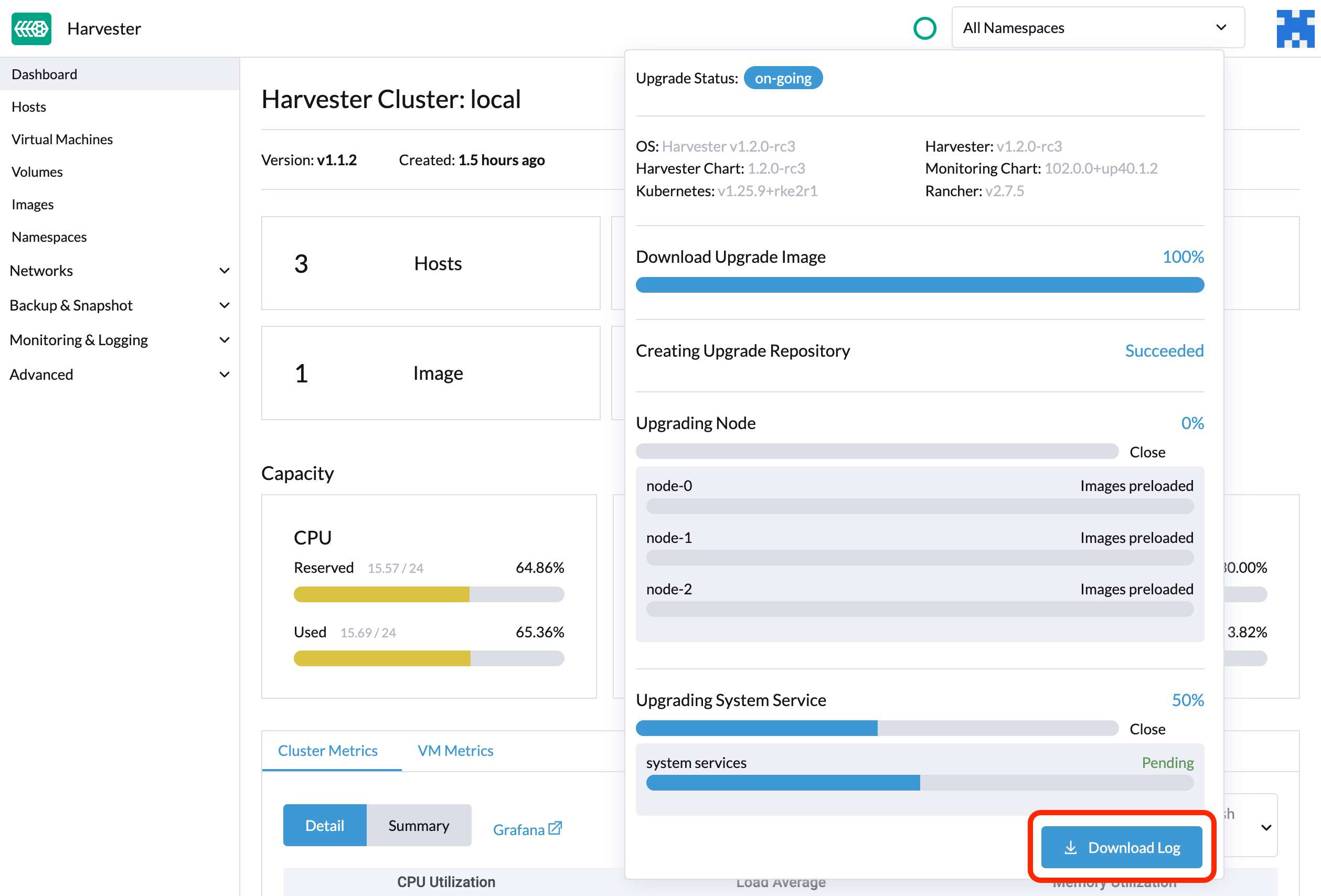Select the Images sidebar icon
Image resolution: width=1321 pixels, height=896 pixels.
coord(32,204)
